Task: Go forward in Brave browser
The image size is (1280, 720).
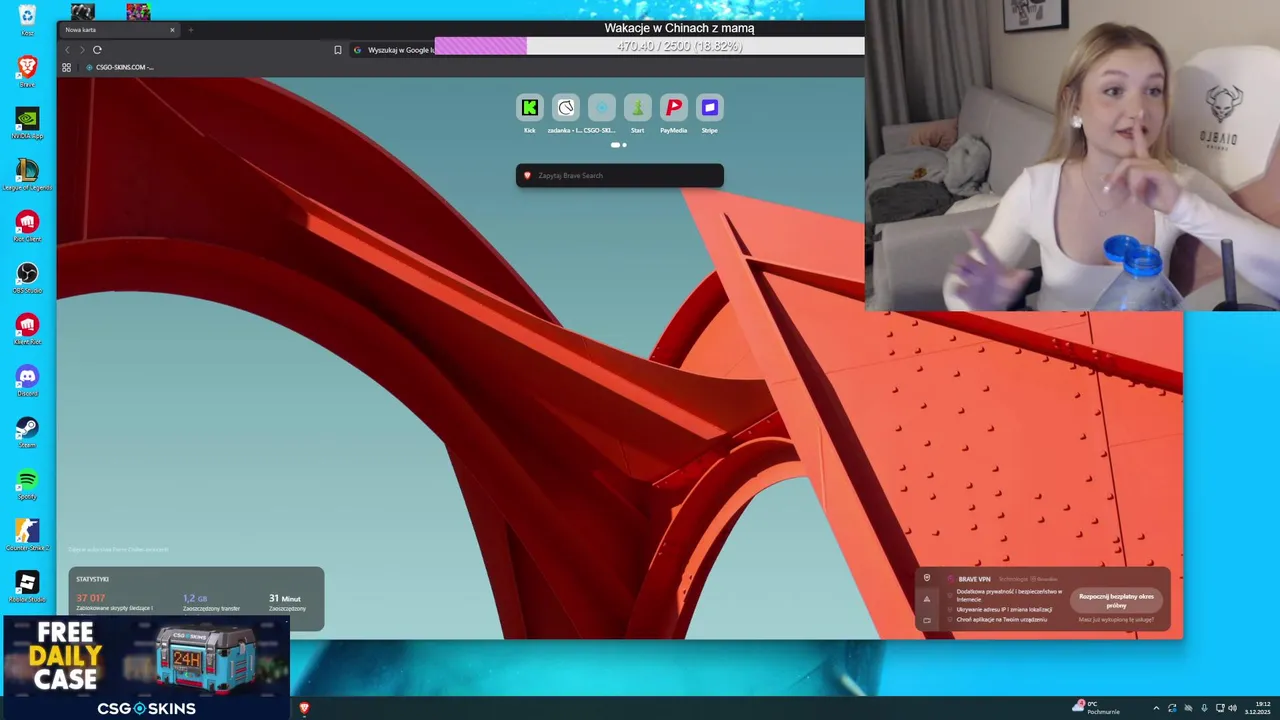Action: [x=81, y=50]
